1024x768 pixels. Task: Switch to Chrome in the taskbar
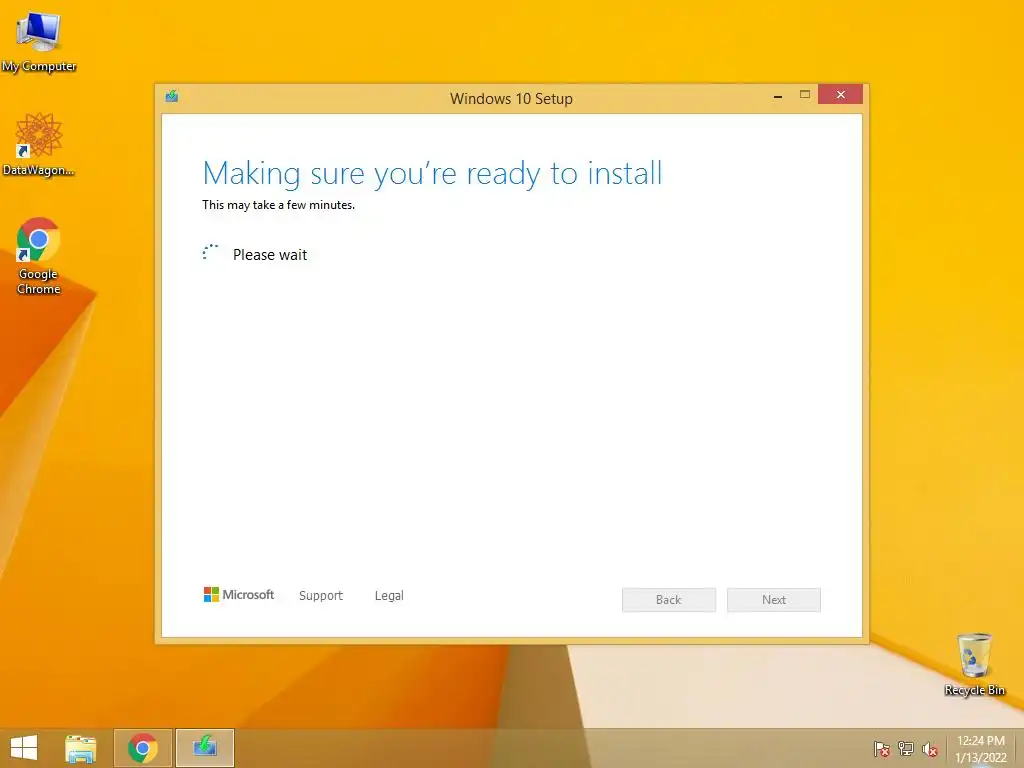coord(143,748)
